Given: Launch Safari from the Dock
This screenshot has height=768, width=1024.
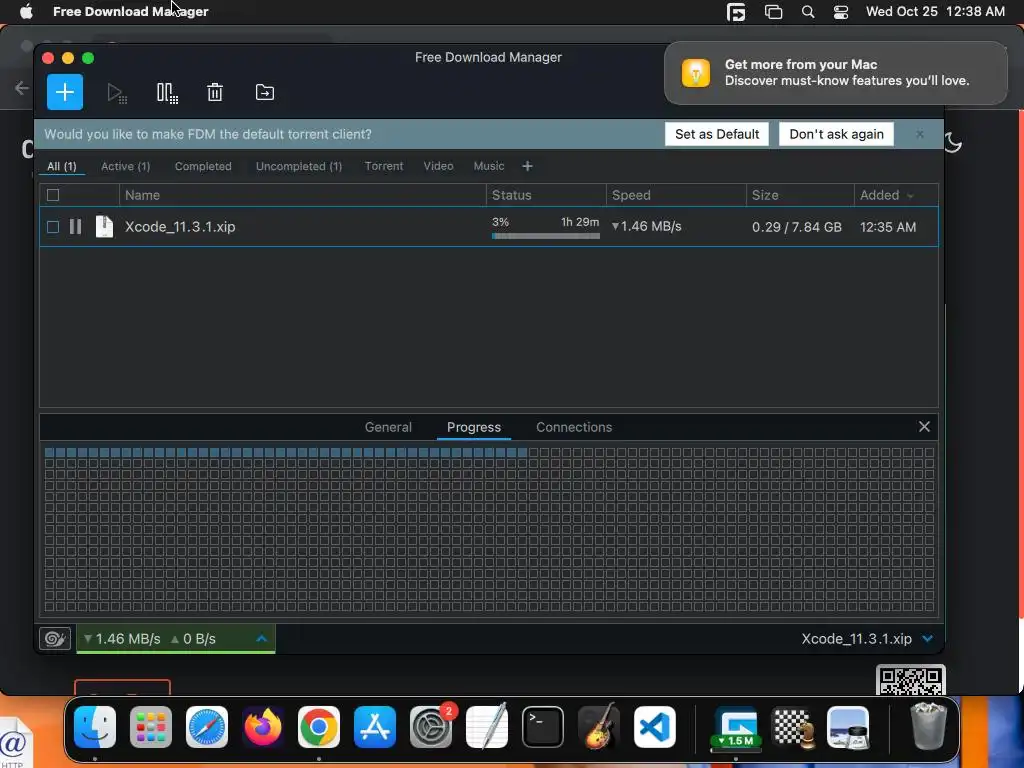Looking at the screenshot, I should click(x=207, y=727).
